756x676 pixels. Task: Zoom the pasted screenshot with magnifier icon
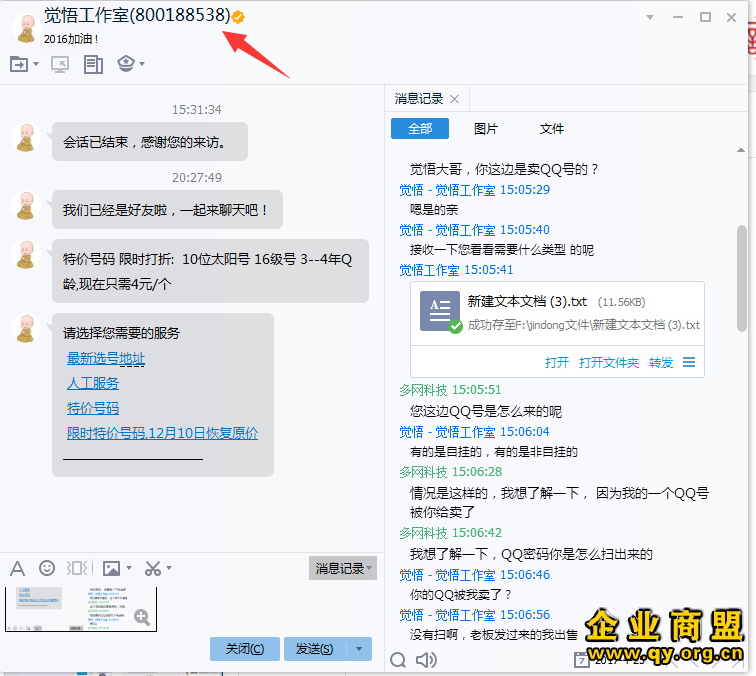(142, 617)
